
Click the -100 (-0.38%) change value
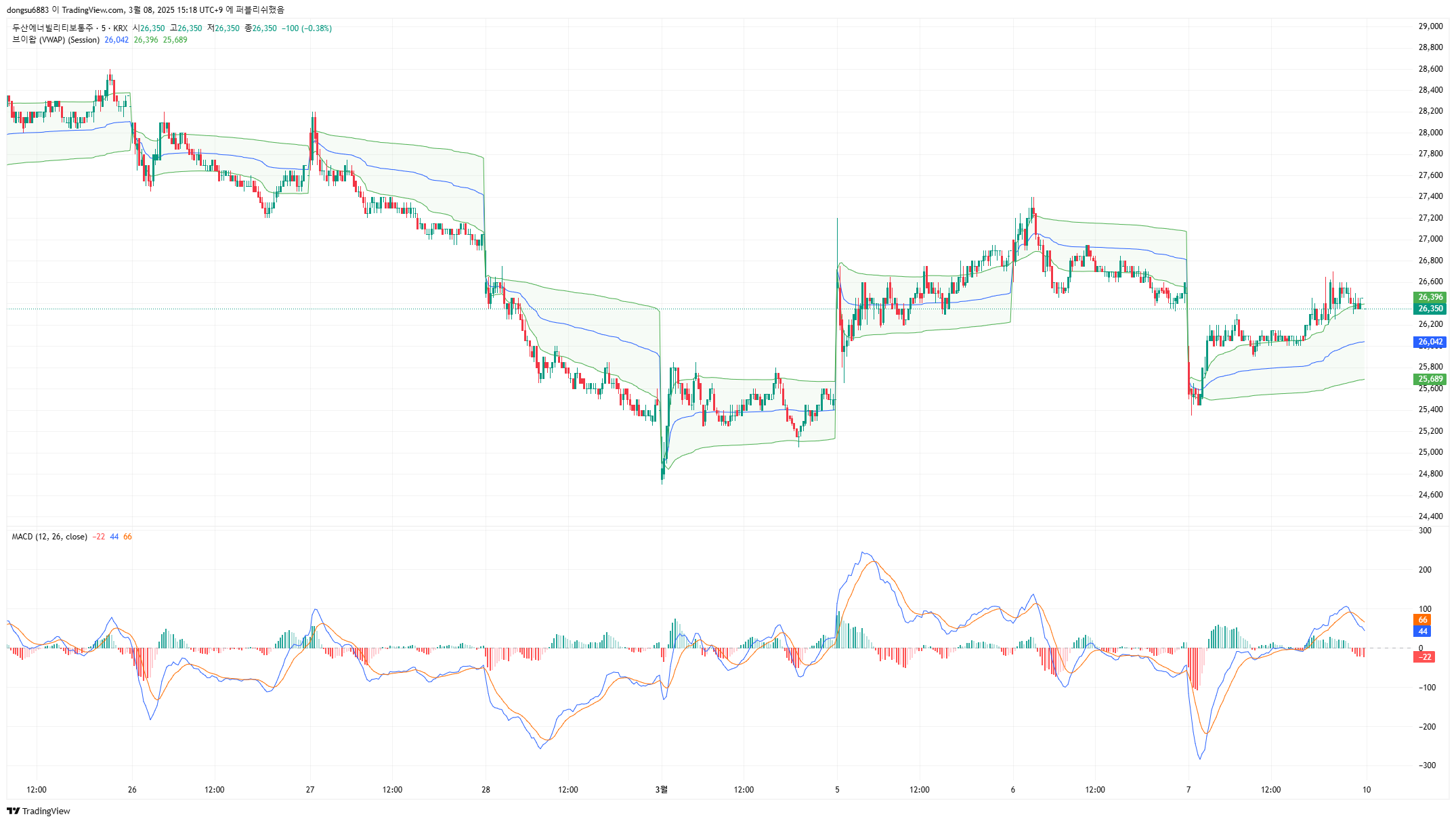pos(307,28)
